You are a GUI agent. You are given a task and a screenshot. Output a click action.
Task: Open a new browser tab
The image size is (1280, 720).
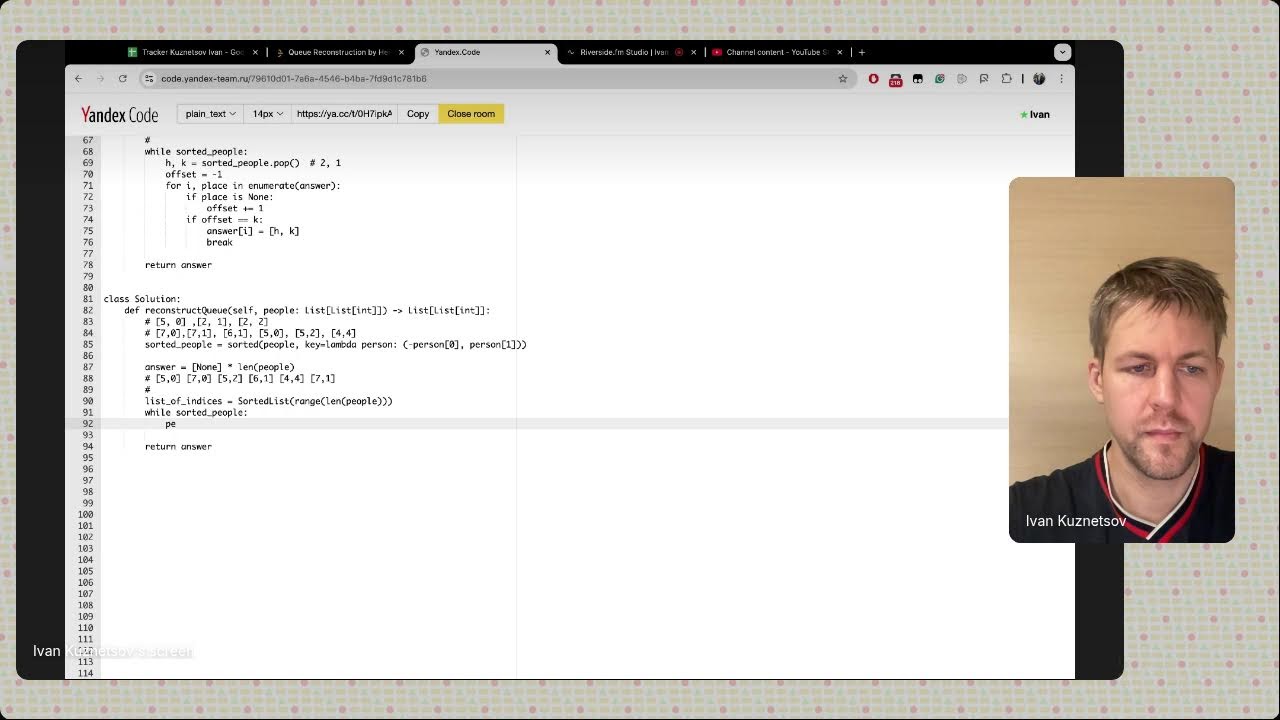tap(861, 52)
